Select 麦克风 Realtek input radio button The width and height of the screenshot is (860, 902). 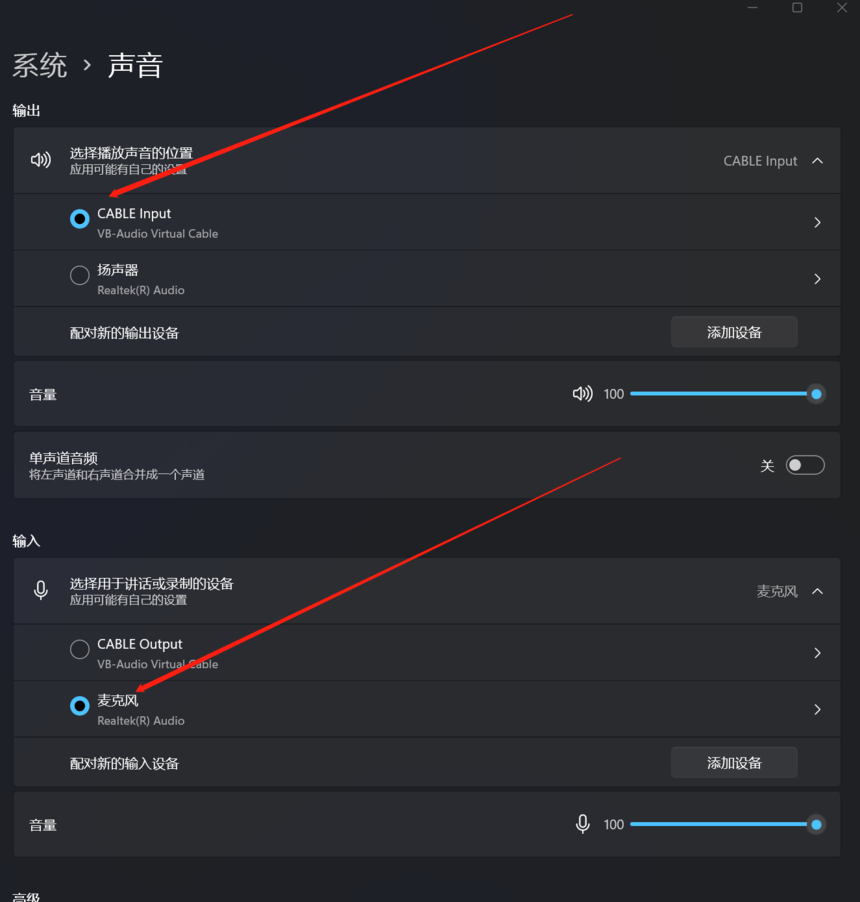click(79, 705)
